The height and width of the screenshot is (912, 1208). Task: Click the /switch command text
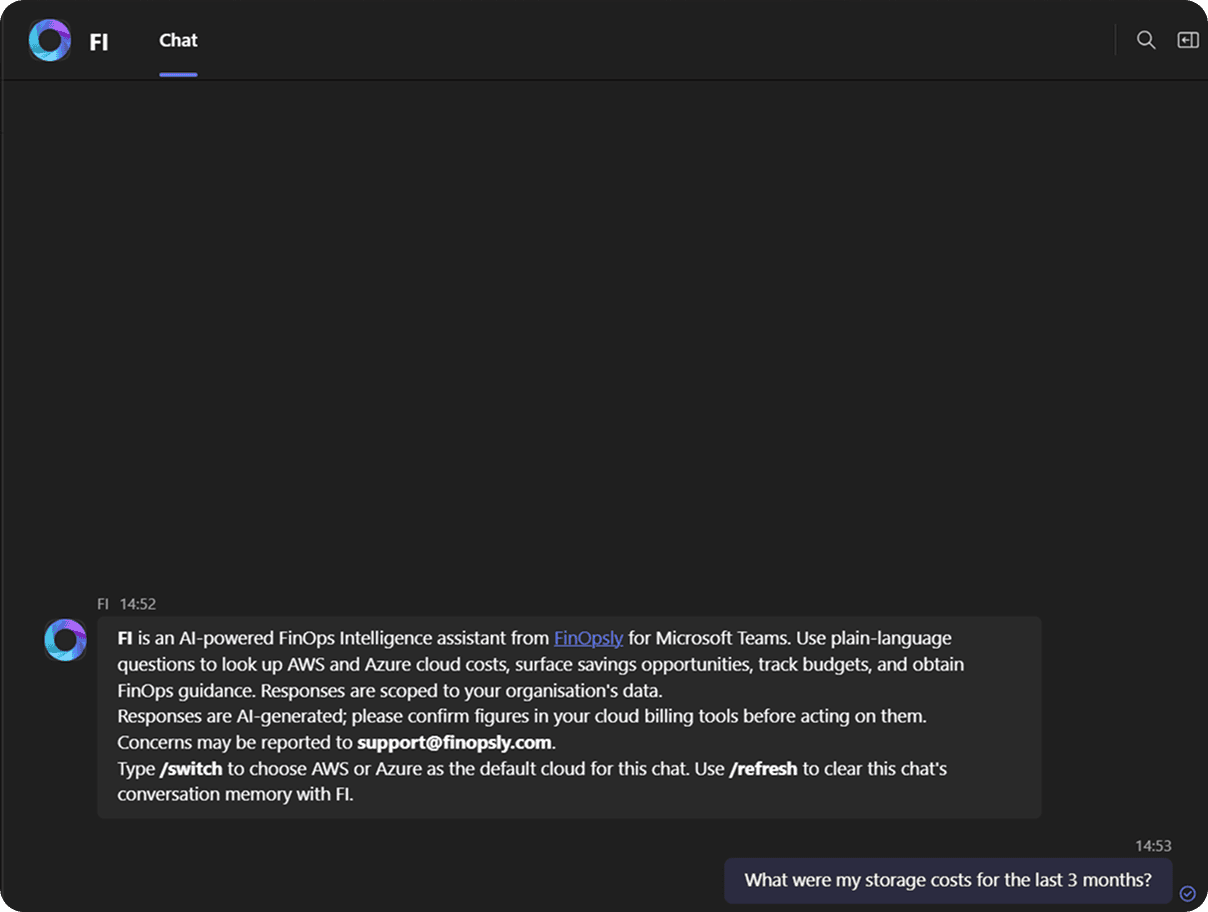(x=191, y=769)
